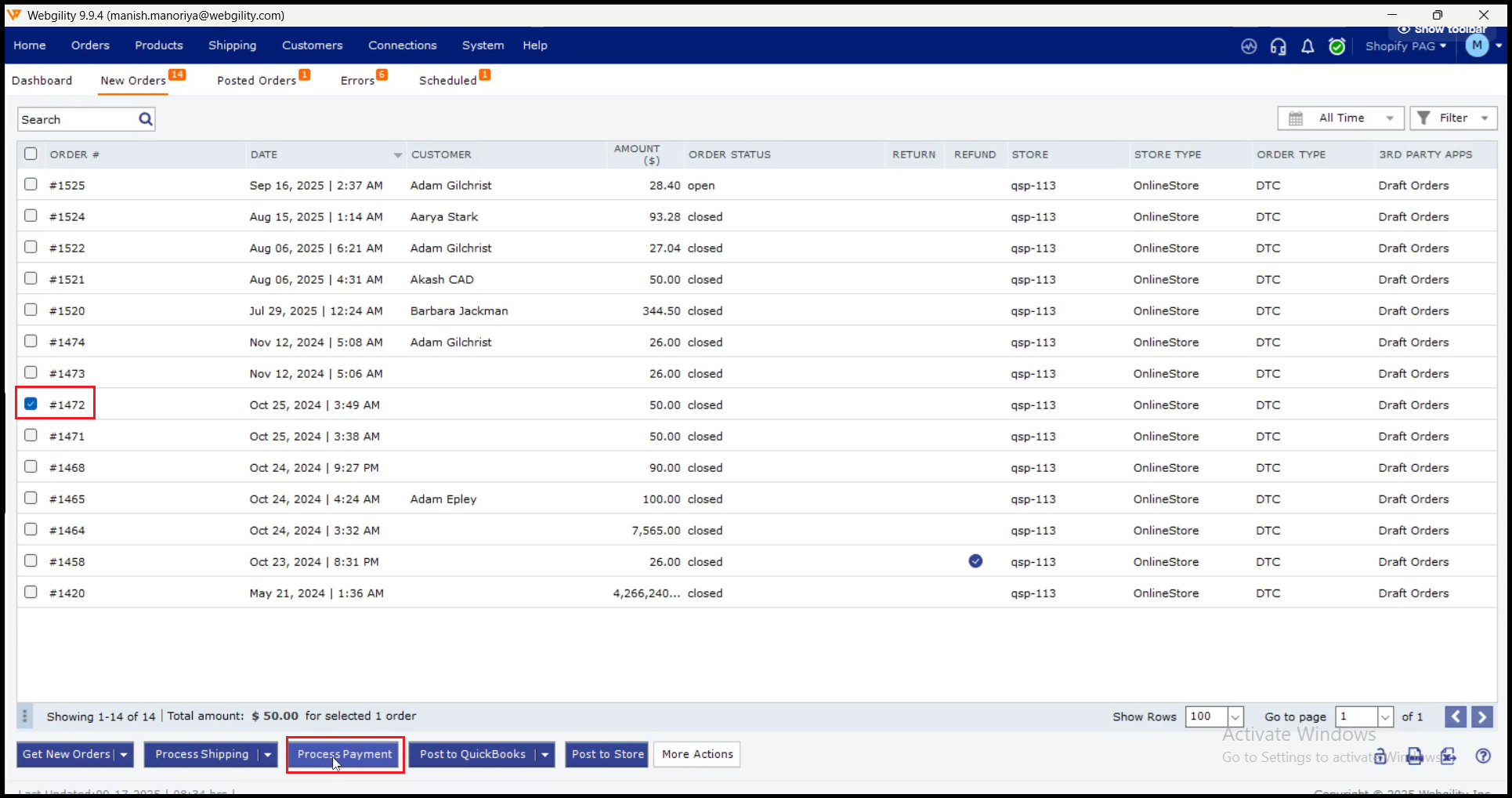This screenshot has height=798, width=1512.
Task: Click the green scheduler alarm clock icon
Action: (x=1337, y=47)
